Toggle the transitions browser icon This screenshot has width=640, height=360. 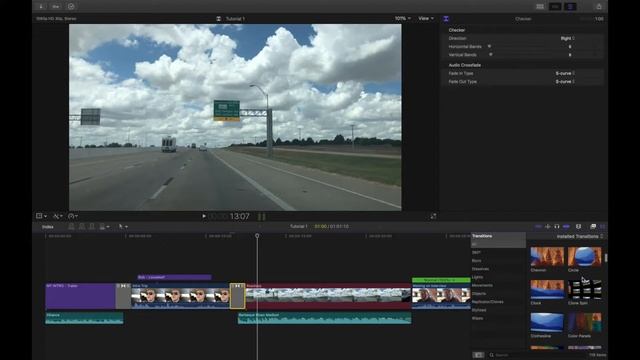(602, 227)
